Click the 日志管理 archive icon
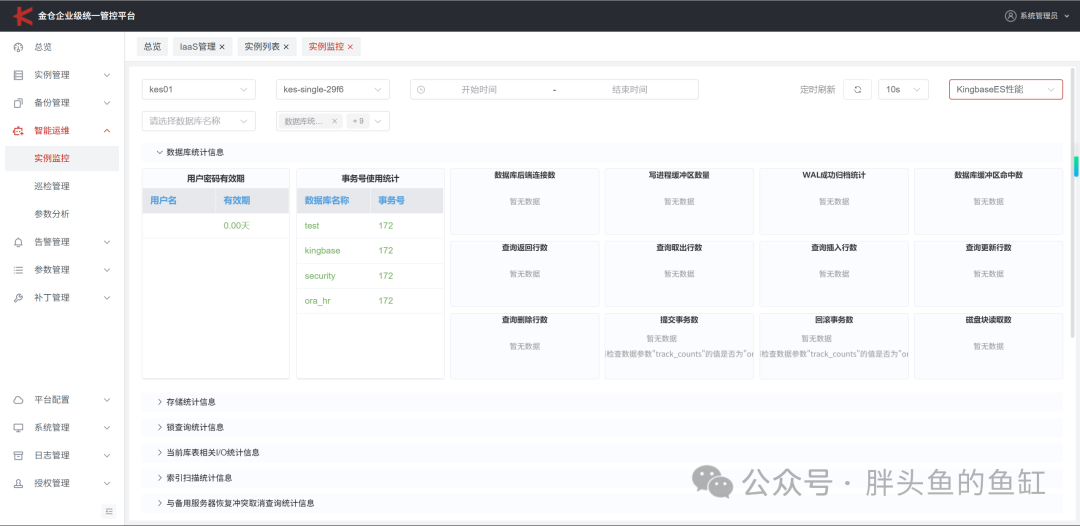This screenshot has width=1080, height=526. pyautogui.click(x=19, y=455)
